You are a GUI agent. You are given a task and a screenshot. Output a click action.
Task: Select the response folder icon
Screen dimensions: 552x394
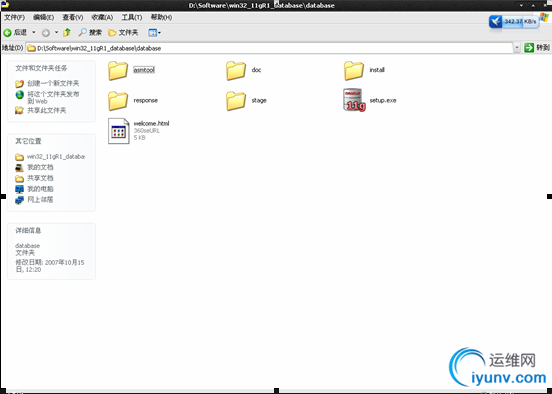pyautogui.click(x=118, y=101)
